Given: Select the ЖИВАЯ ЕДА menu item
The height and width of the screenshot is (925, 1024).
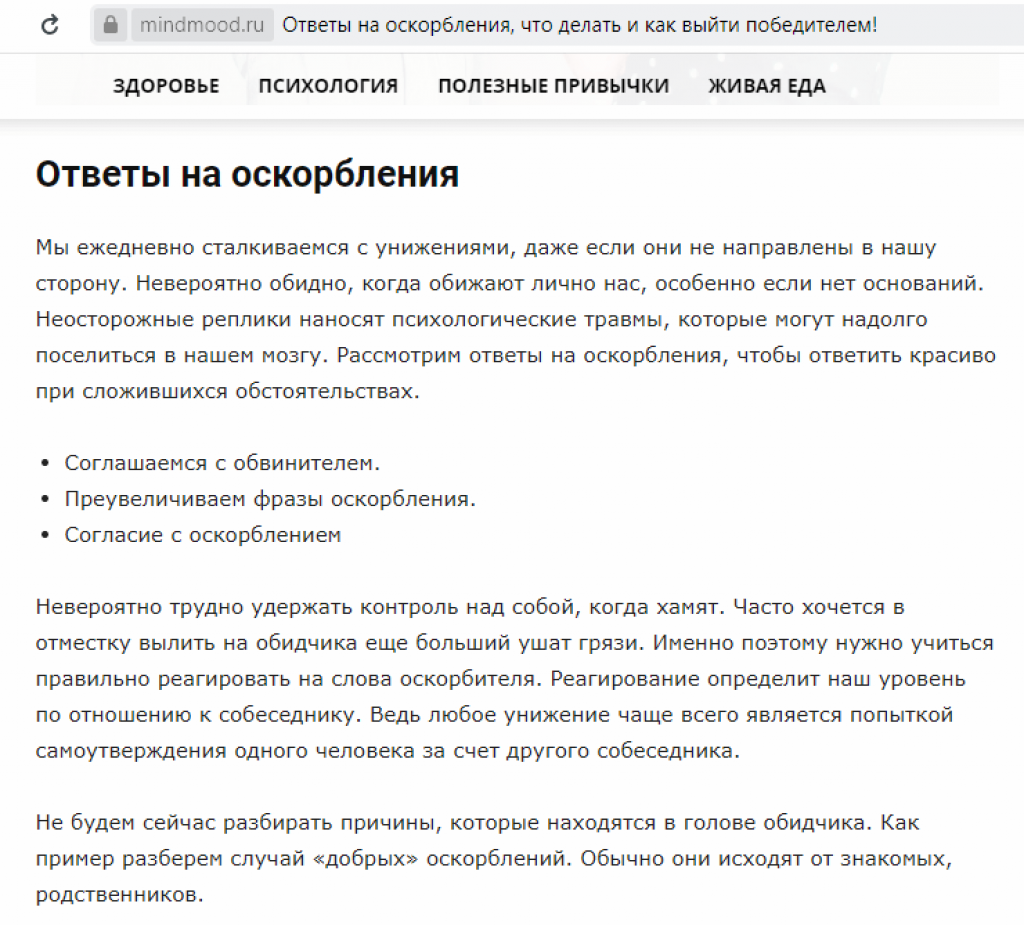Looking at the screenshot, I should [767, 86].
